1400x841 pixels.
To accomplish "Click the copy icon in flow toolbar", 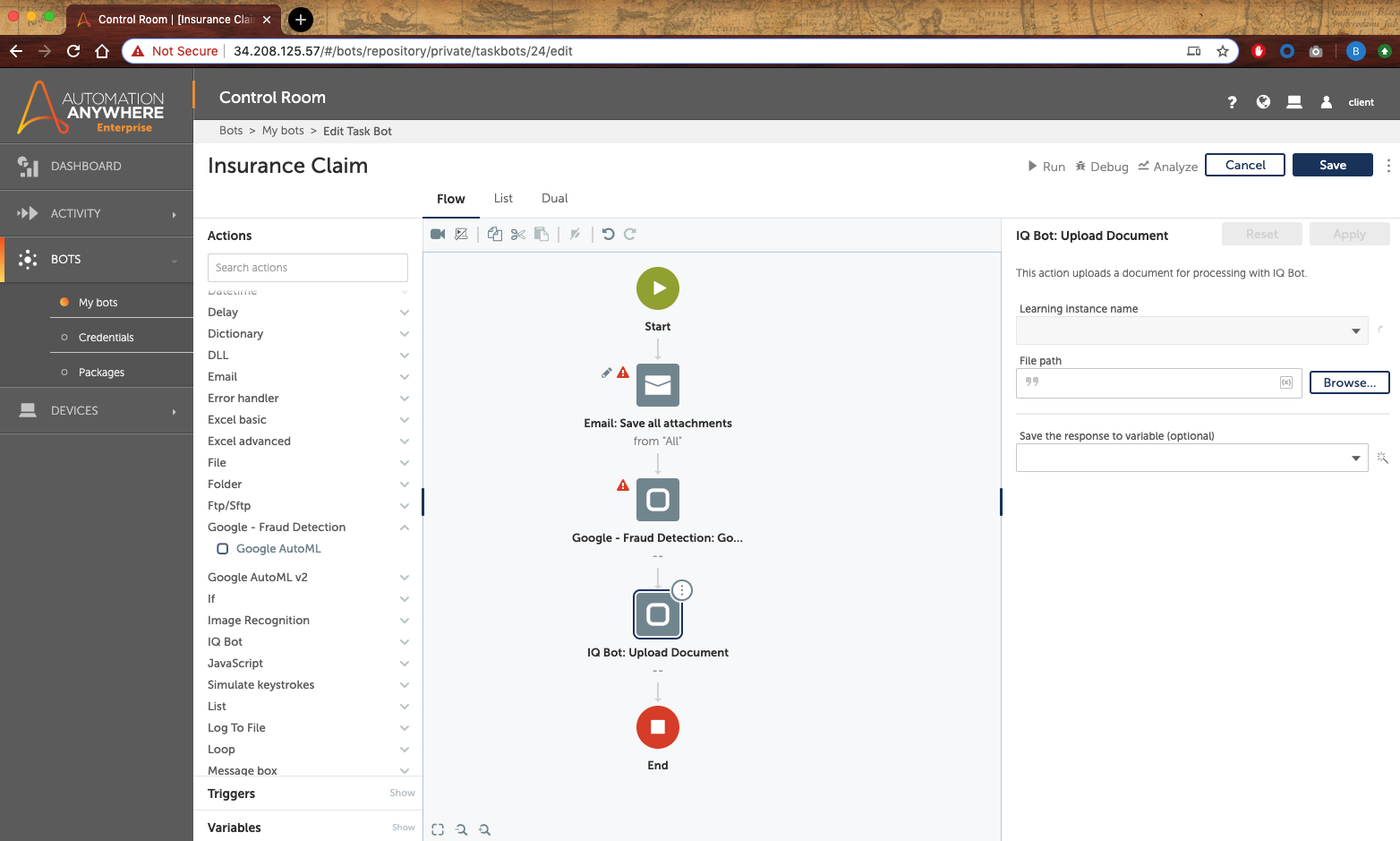I will [495, 235].
